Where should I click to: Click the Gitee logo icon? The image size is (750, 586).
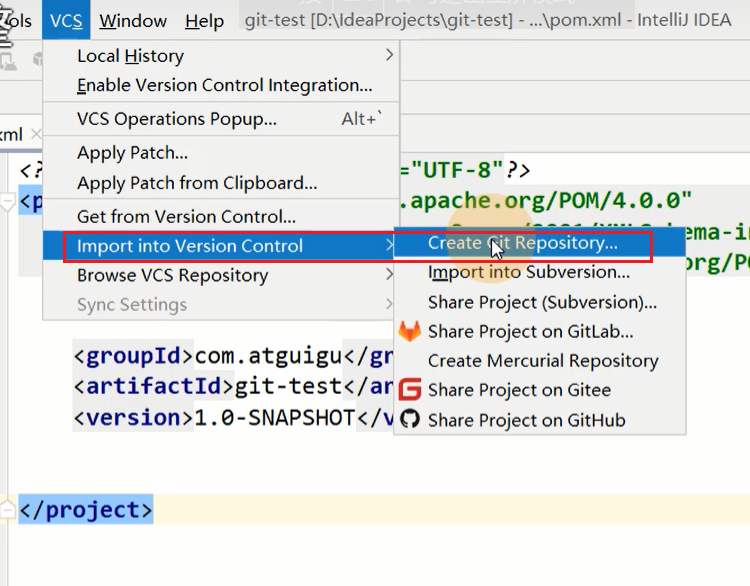(410, 389)
